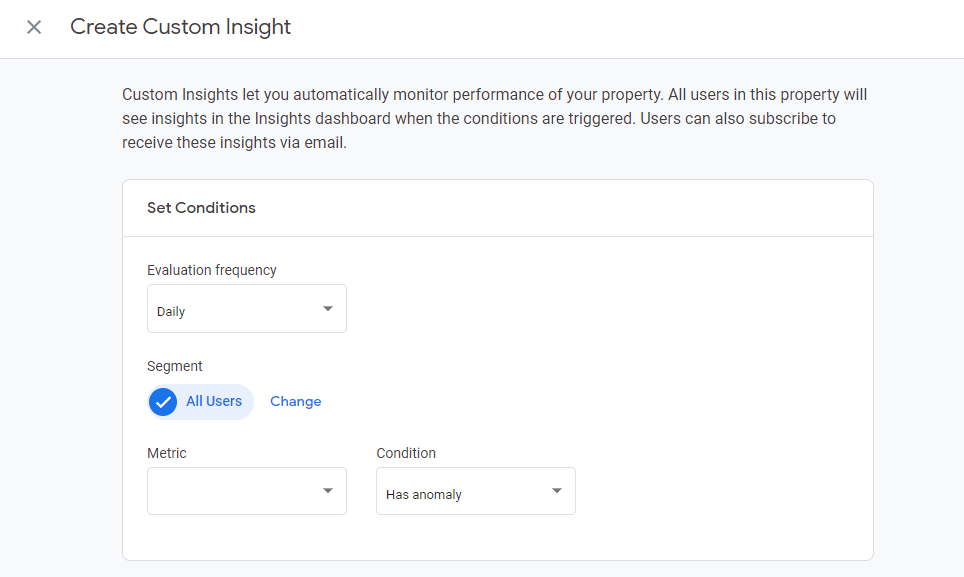Viewport: 964px width, 577px height.
Task: Click the Create Custom Insight title
Action: click(x=180, y=26)
